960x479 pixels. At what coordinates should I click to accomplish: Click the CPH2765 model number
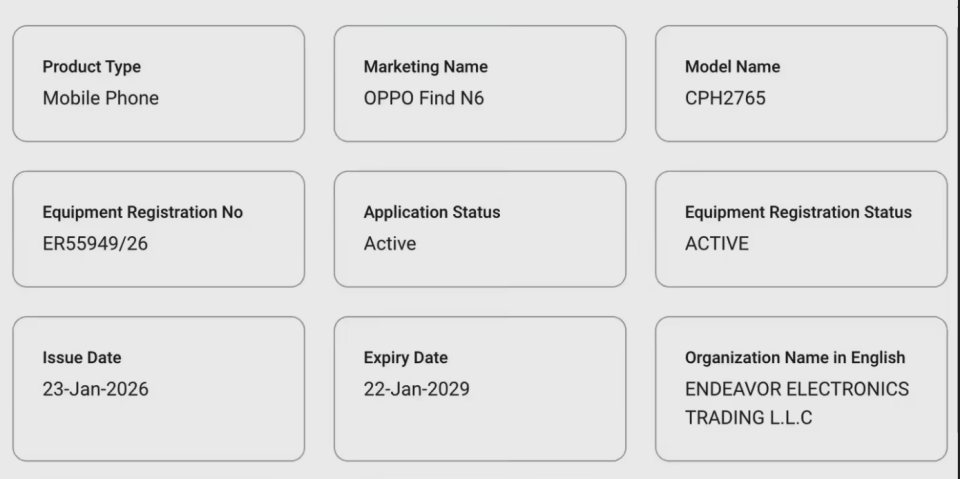725,98
